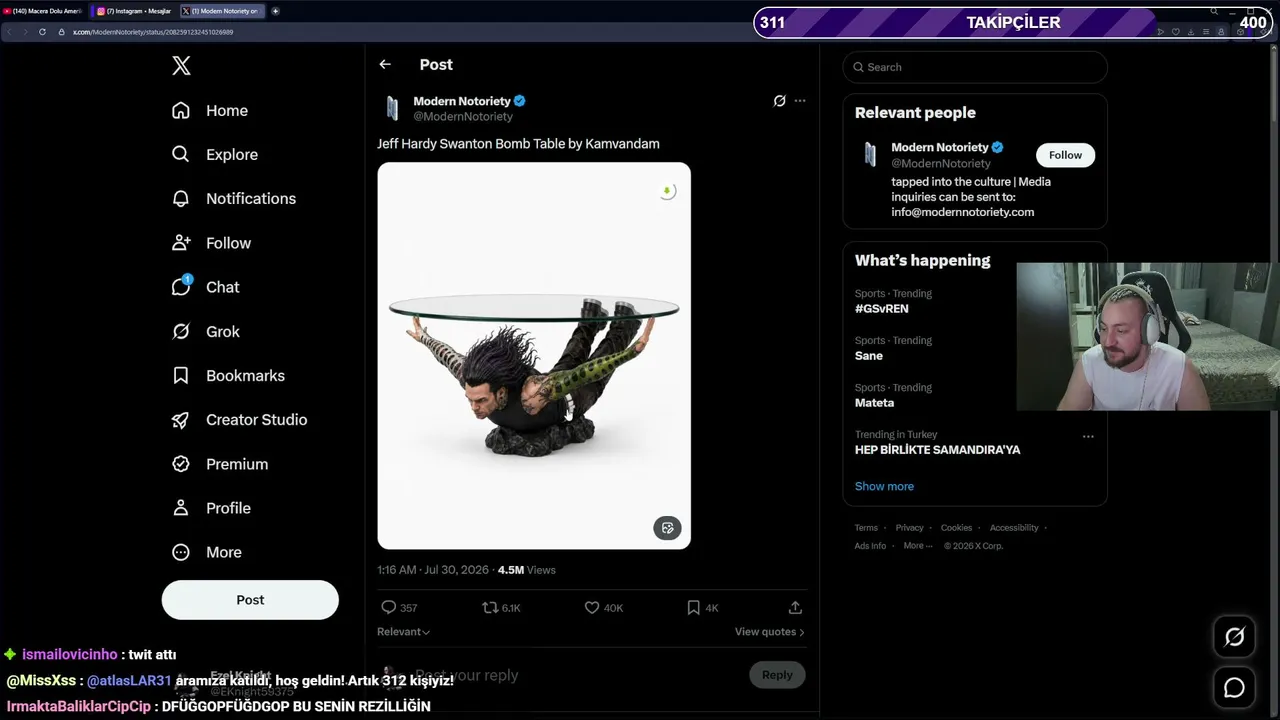
Task: Open the floating messages chat button
Action: (x=1235, y=688)
